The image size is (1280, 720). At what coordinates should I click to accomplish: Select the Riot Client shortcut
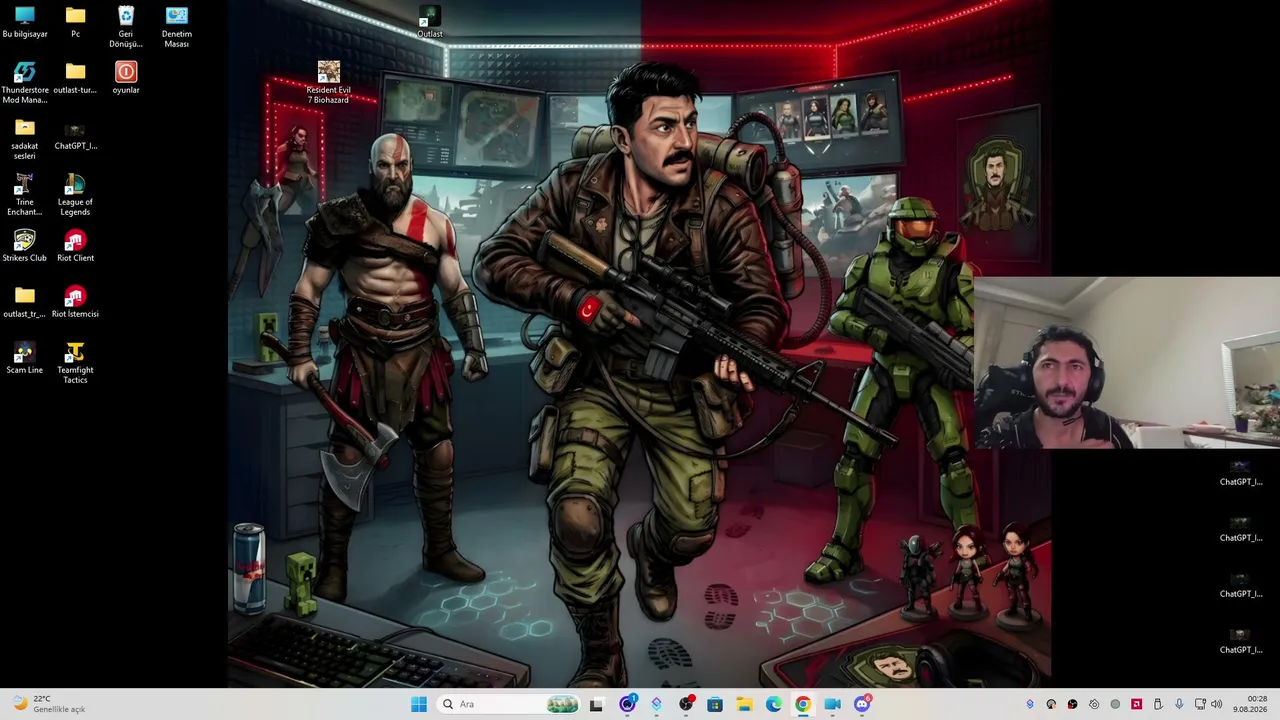click(x=75, y=246)
